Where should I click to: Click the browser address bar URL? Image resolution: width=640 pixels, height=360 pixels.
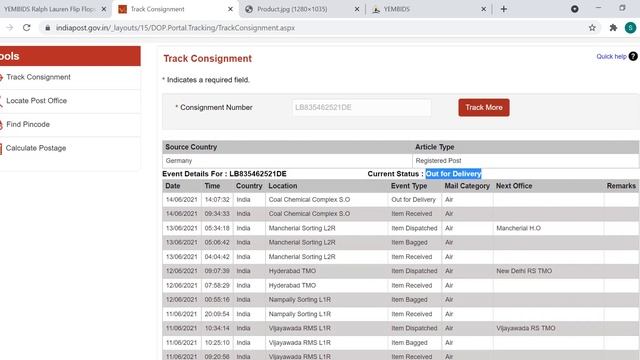(176, 28)
